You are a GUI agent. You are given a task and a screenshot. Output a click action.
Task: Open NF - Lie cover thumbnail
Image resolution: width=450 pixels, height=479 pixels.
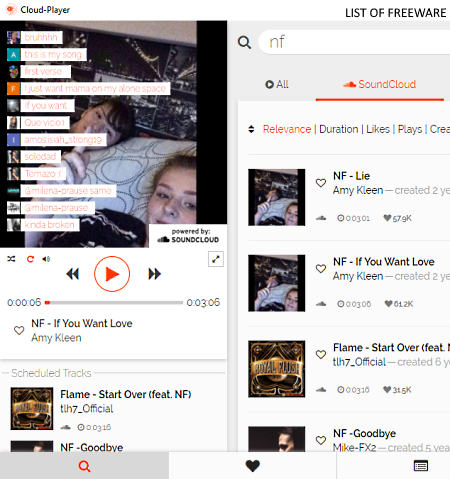pyautogui.click(x=276, y=197)
